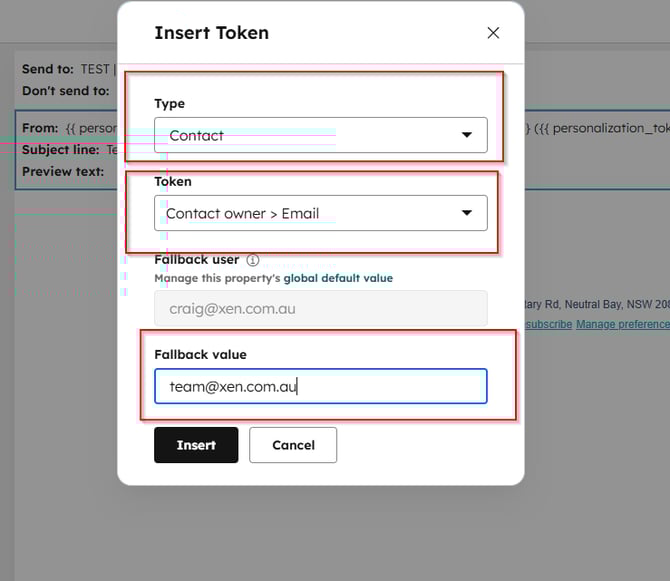
Task: Click the unsubscribe link behind the dialog
Action: (x=548, y=324)
